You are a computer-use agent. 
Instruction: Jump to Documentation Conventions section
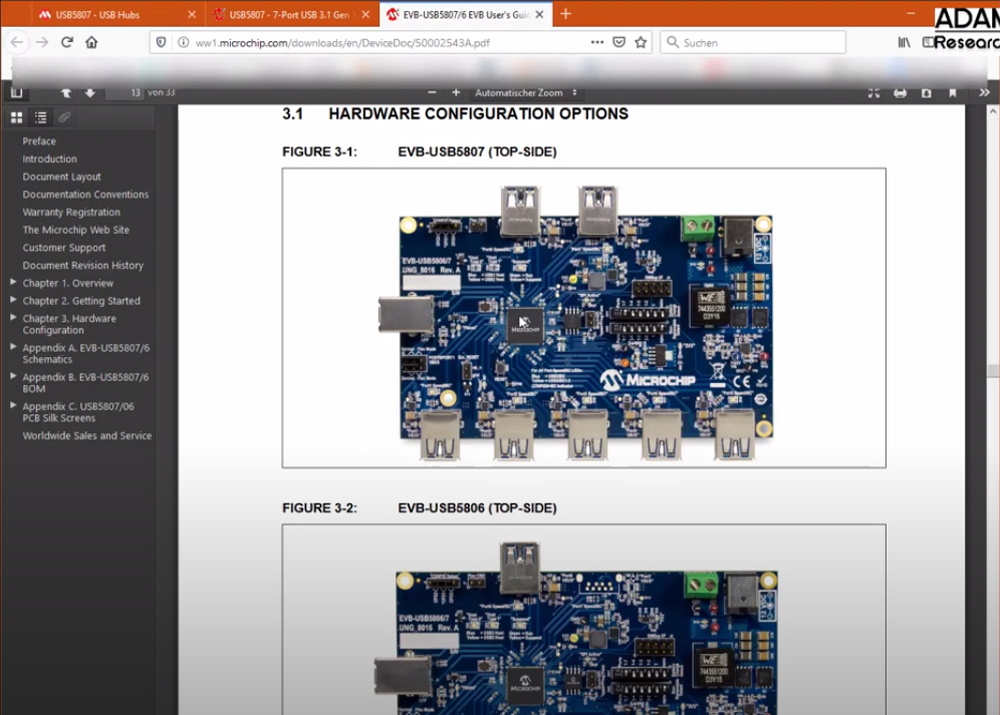[85, 195]
